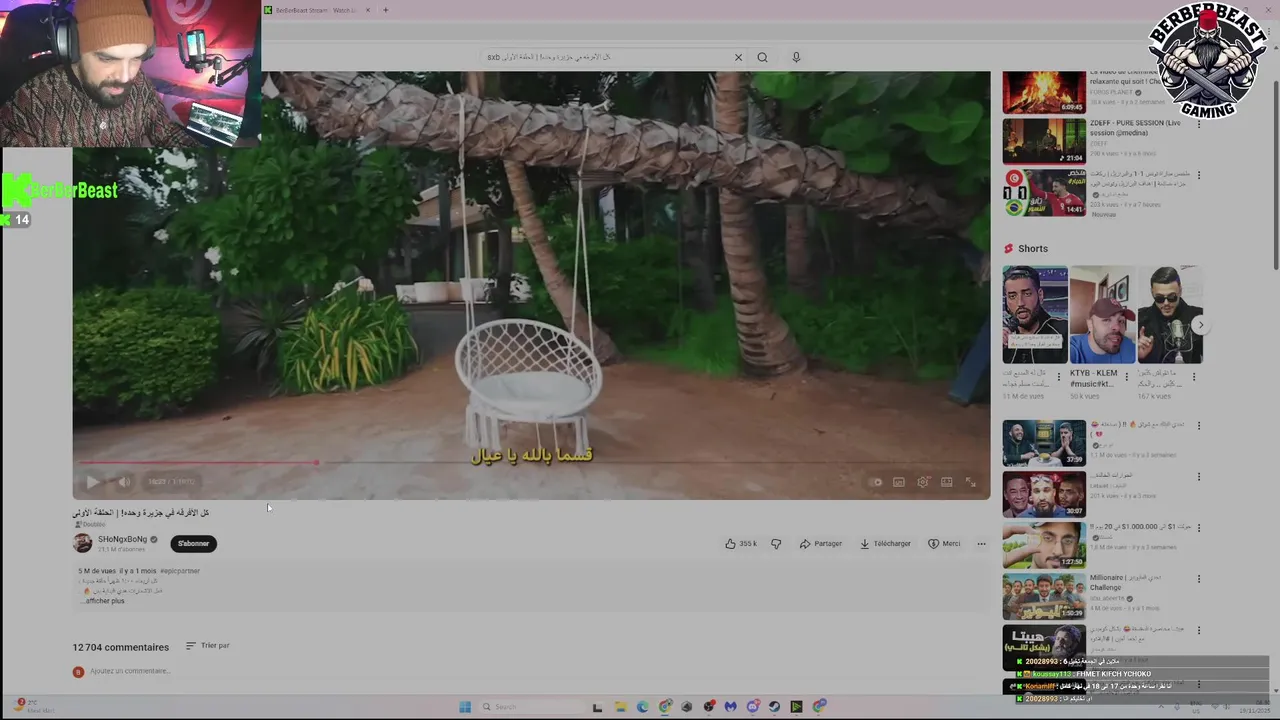The width and height of the screenshot is (1280, 720).
Task: Open the 11 M de vues short
Action: (1035, 315)
